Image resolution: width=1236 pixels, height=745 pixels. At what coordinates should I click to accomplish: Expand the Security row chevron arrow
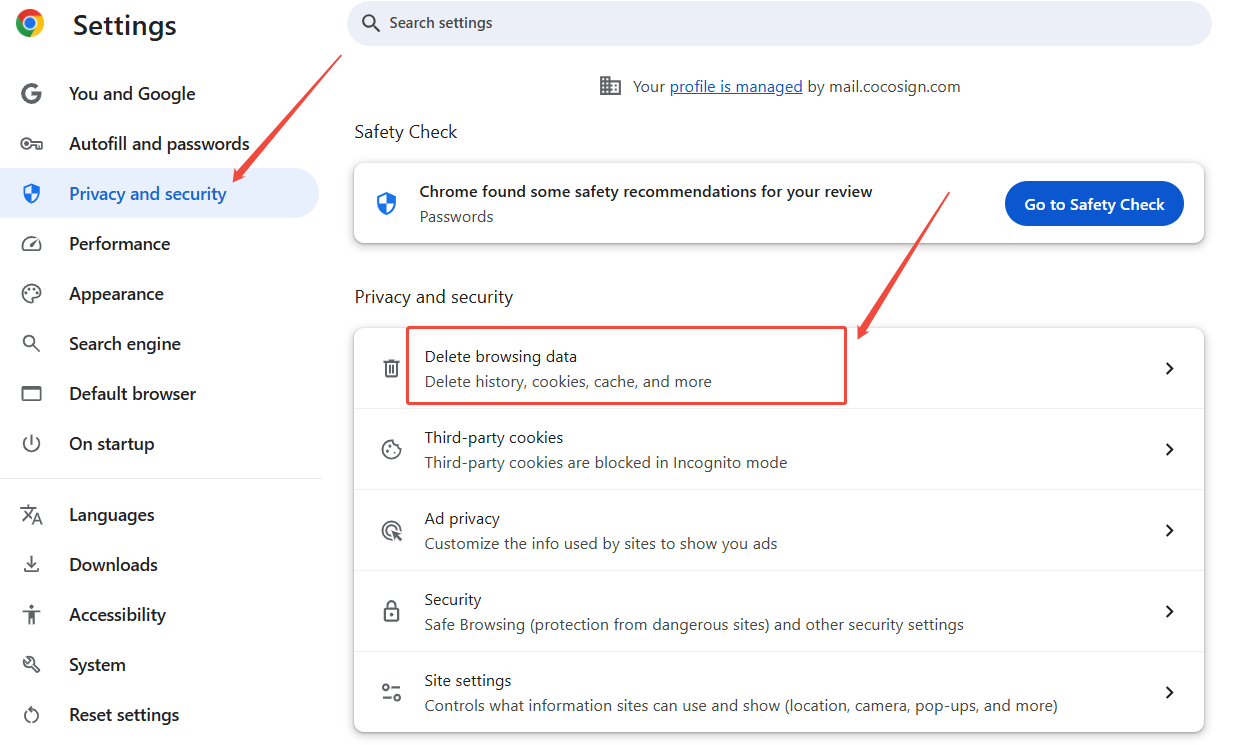coord(1169,611)
